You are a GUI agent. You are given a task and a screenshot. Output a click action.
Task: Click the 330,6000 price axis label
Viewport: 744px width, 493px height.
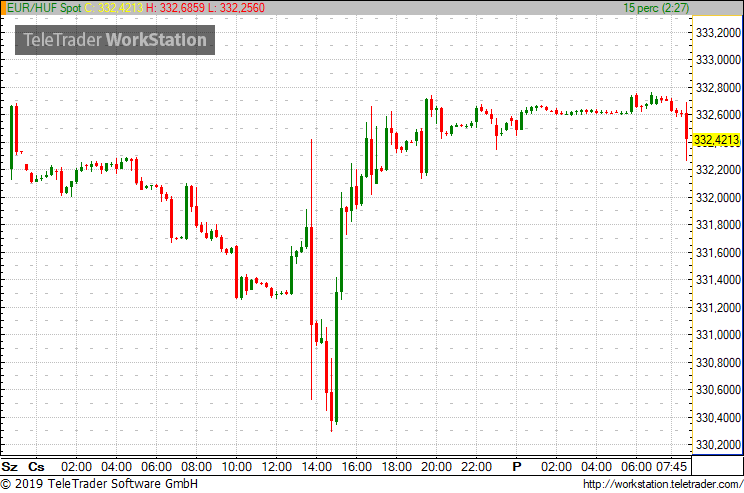[718, 390]
